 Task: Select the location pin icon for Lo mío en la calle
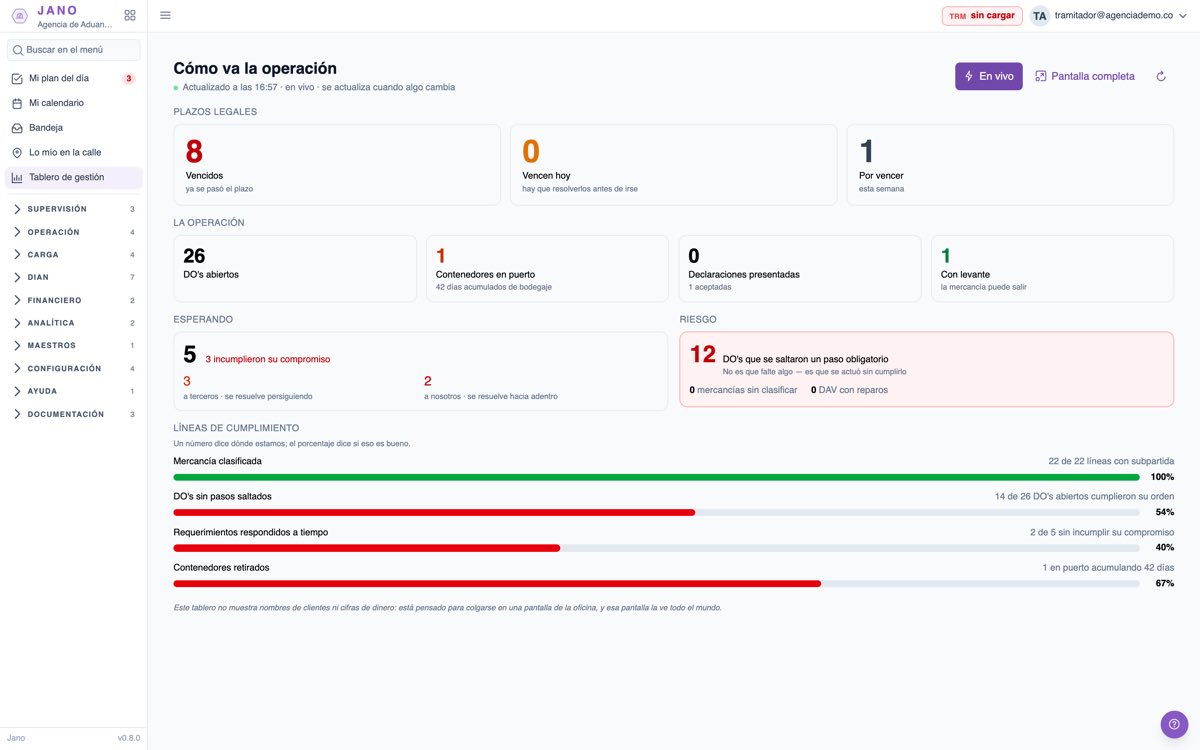[x=17, y=153]
